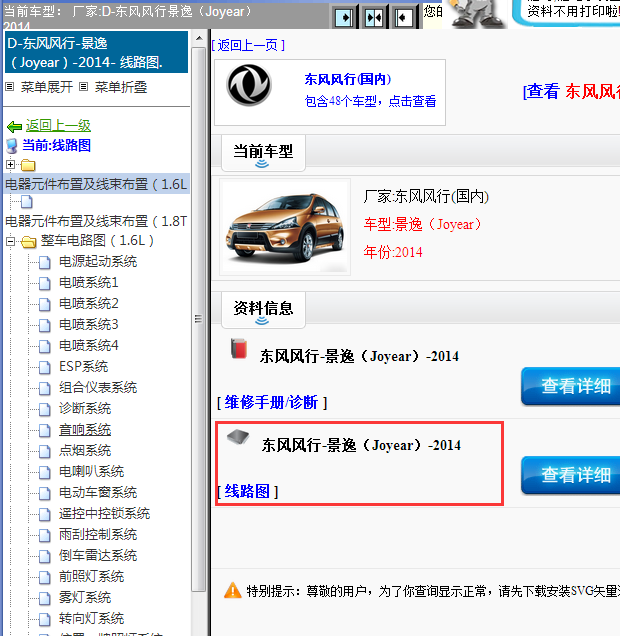Click the Dongfeng logo image
This screenshot has width=620, height=636.
(249, 85)
